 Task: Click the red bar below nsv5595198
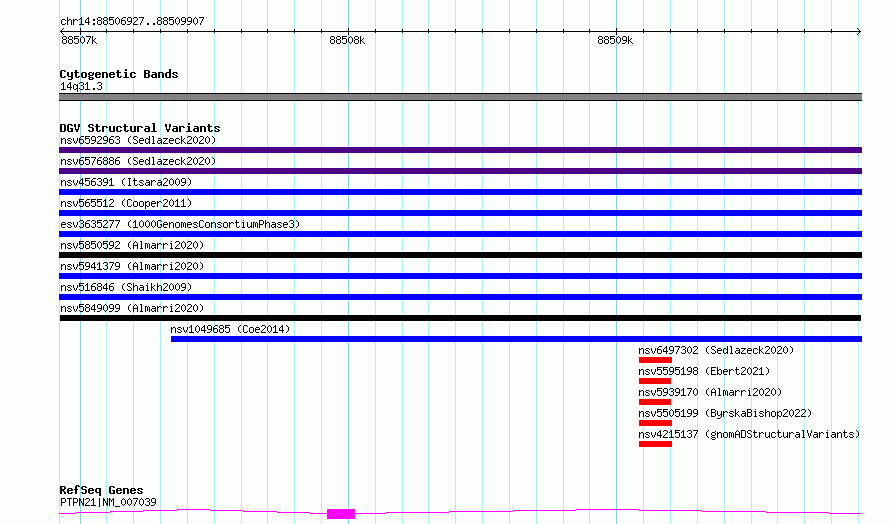click(x=654, y=381)
